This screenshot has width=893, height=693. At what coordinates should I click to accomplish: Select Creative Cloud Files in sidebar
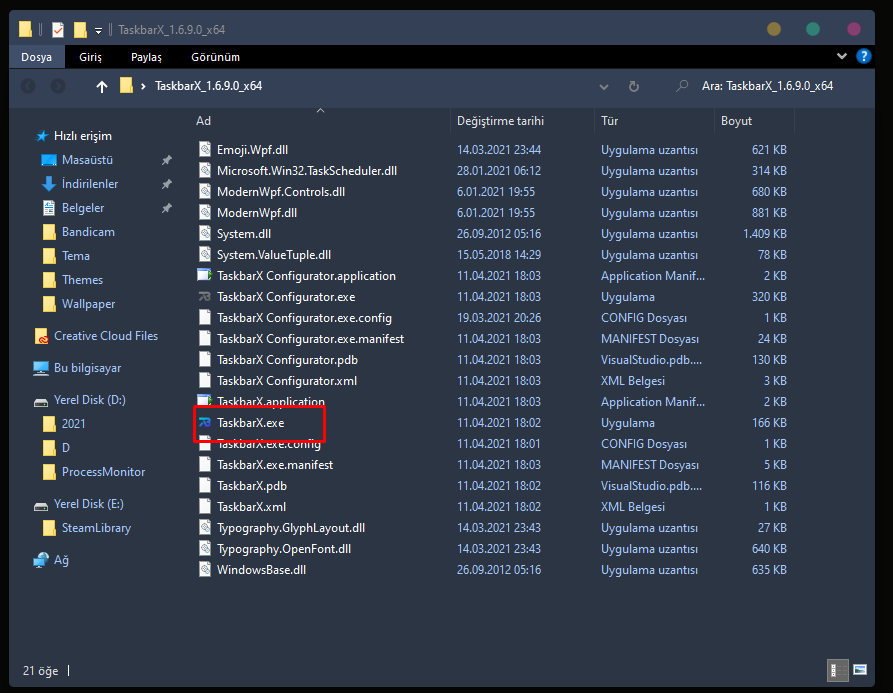point(105,336)
